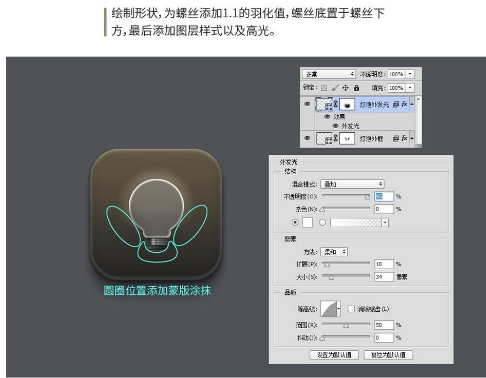Toggle visibility of 效果 effects group

(327, 117)
